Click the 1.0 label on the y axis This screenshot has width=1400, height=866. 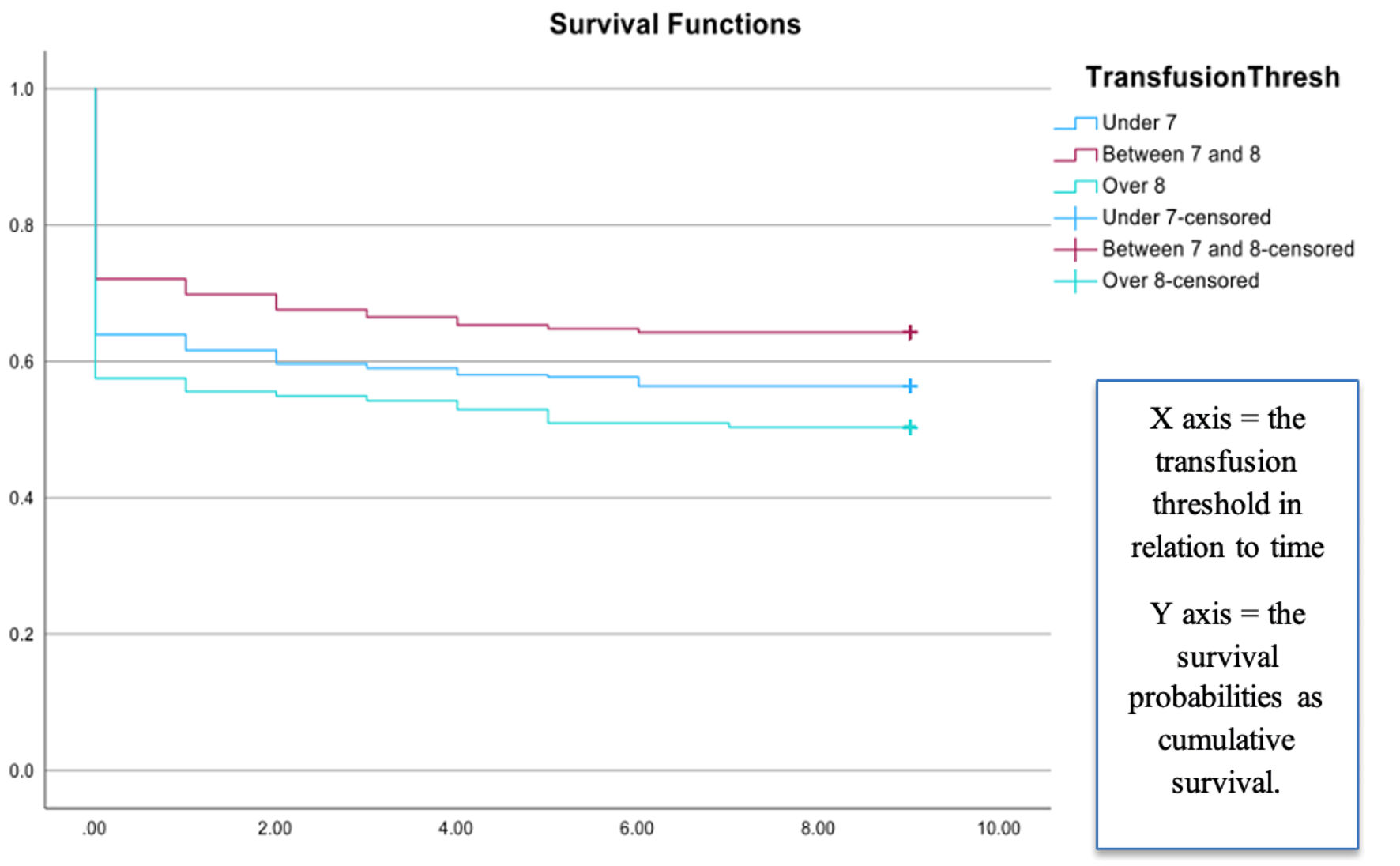[22, 89]
